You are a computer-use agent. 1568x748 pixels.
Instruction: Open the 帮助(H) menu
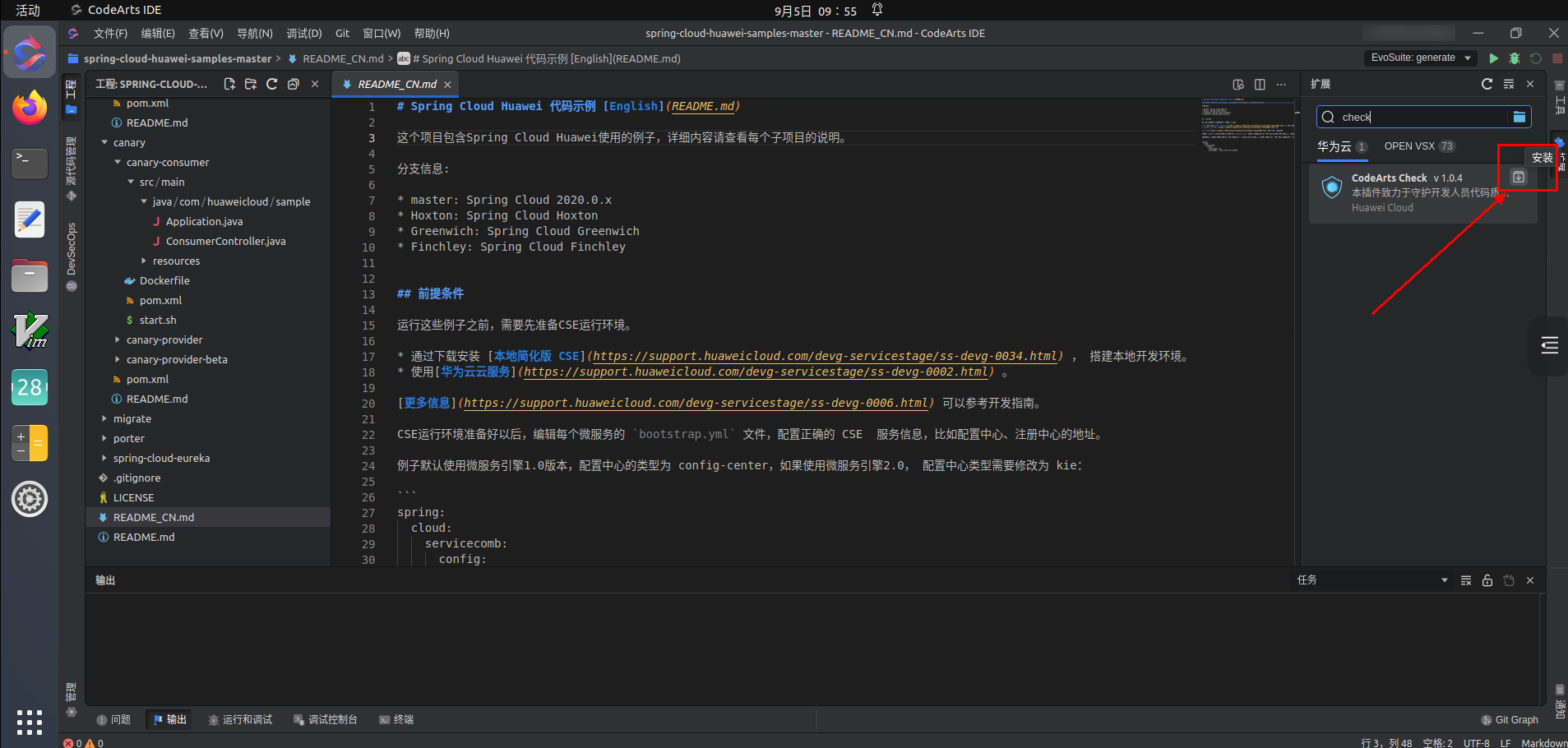(432, 33)
